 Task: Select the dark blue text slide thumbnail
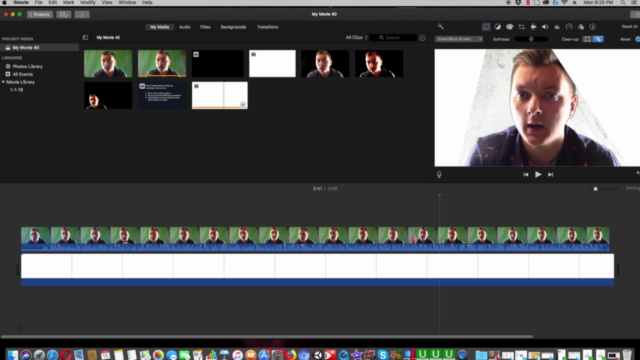162,96
